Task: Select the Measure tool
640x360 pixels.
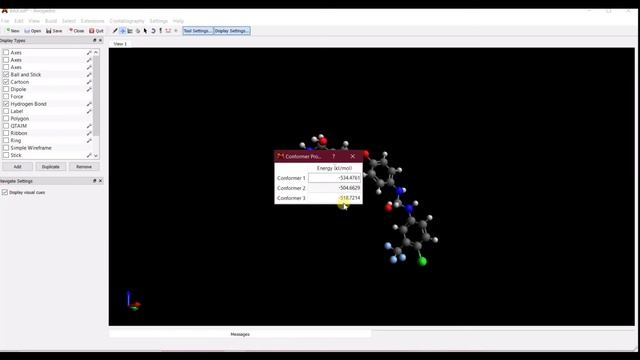Action: click(168, 31)
